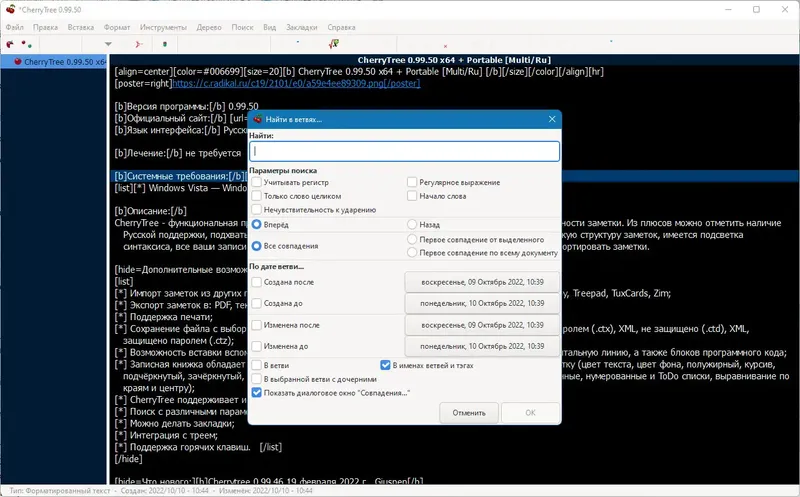Viewport: 800px width, 497px height.
Task: Tick the 'Создана до' checkbox
Action: 257,303
